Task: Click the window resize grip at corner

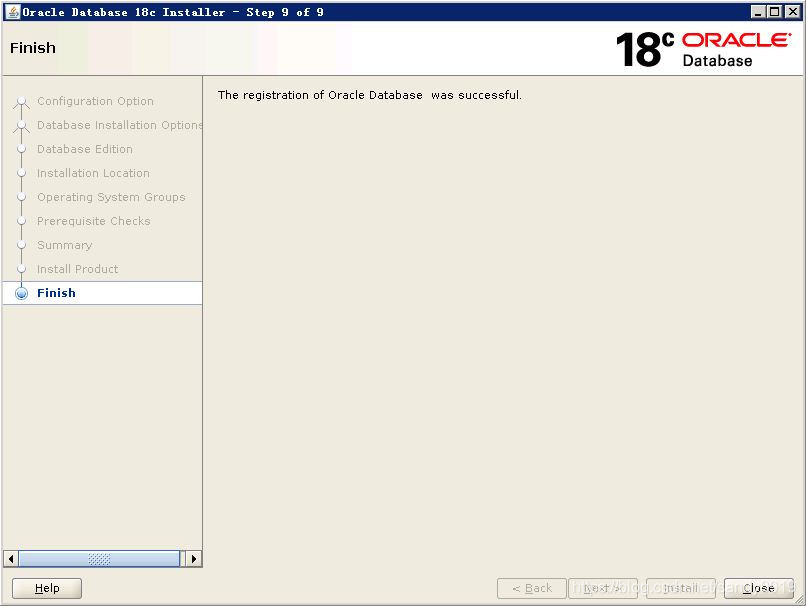Action: pos(799,599)
